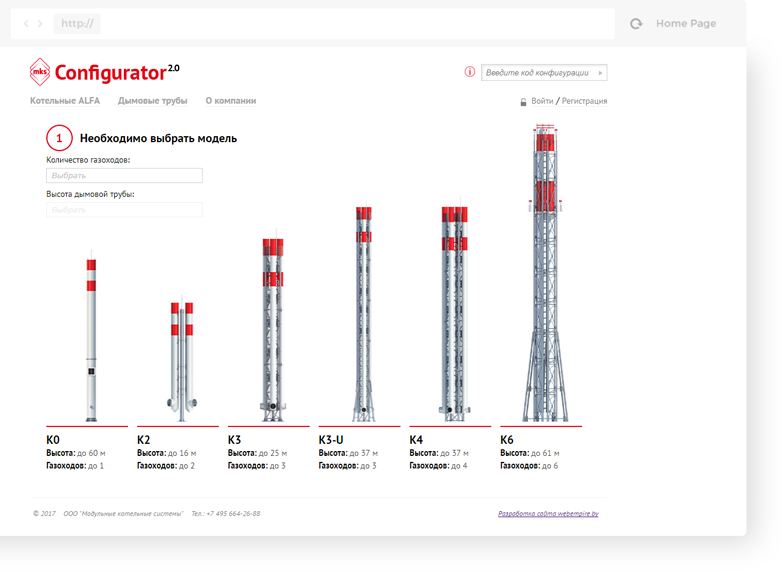
Task: Open the Котельные ALFA menu item
Action: pyautogui.click(x=65, y=100)
